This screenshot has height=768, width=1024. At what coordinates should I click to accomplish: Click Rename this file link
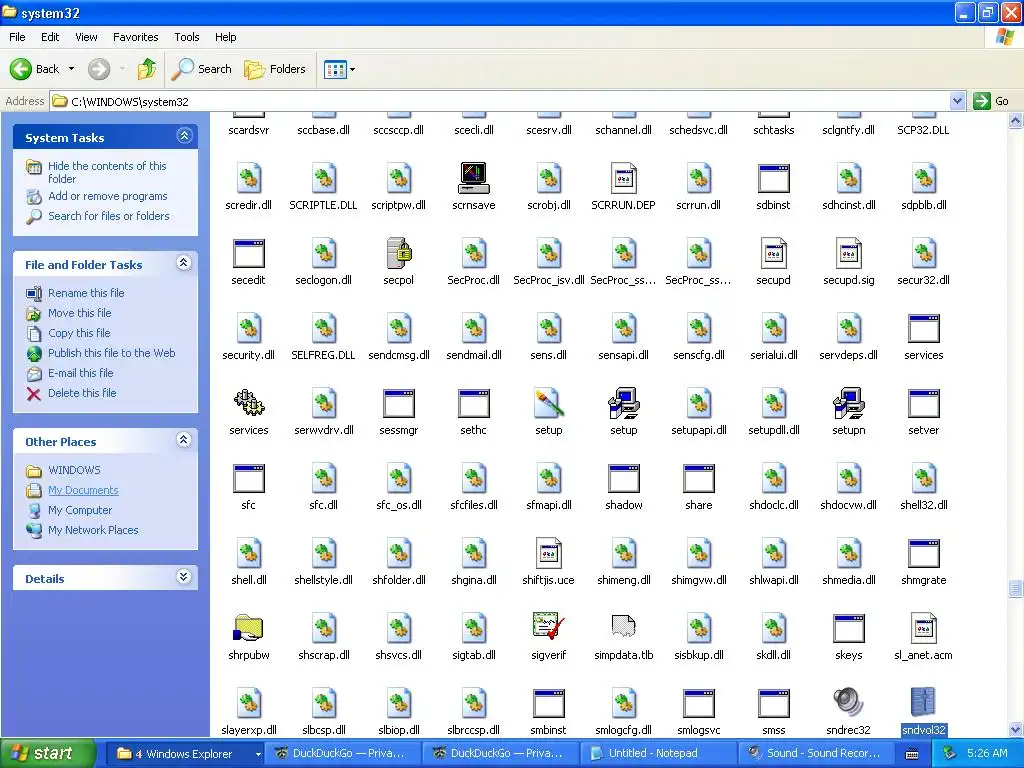pos(86,293)
